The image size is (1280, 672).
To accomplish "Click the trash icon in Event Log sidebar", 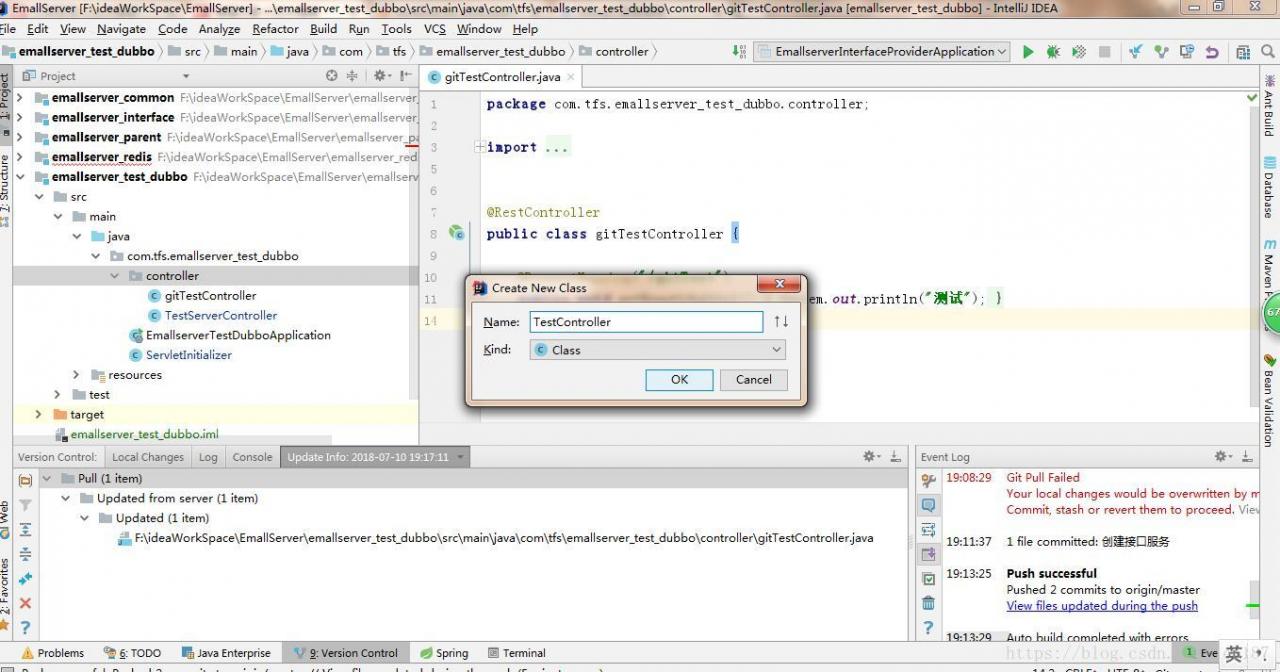I will click(x=929, y=603).
